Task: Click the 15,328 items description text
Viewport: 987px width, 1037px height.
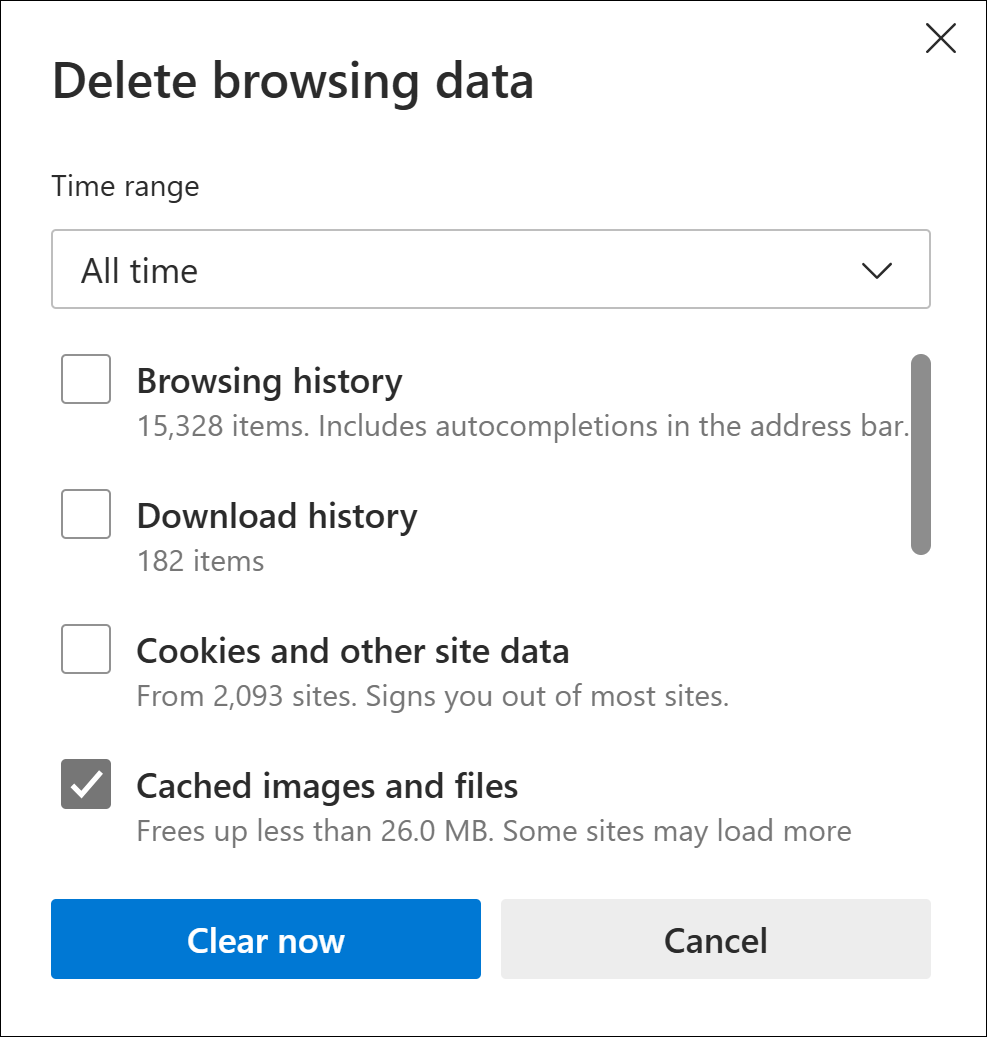Action: pos(522,427)
